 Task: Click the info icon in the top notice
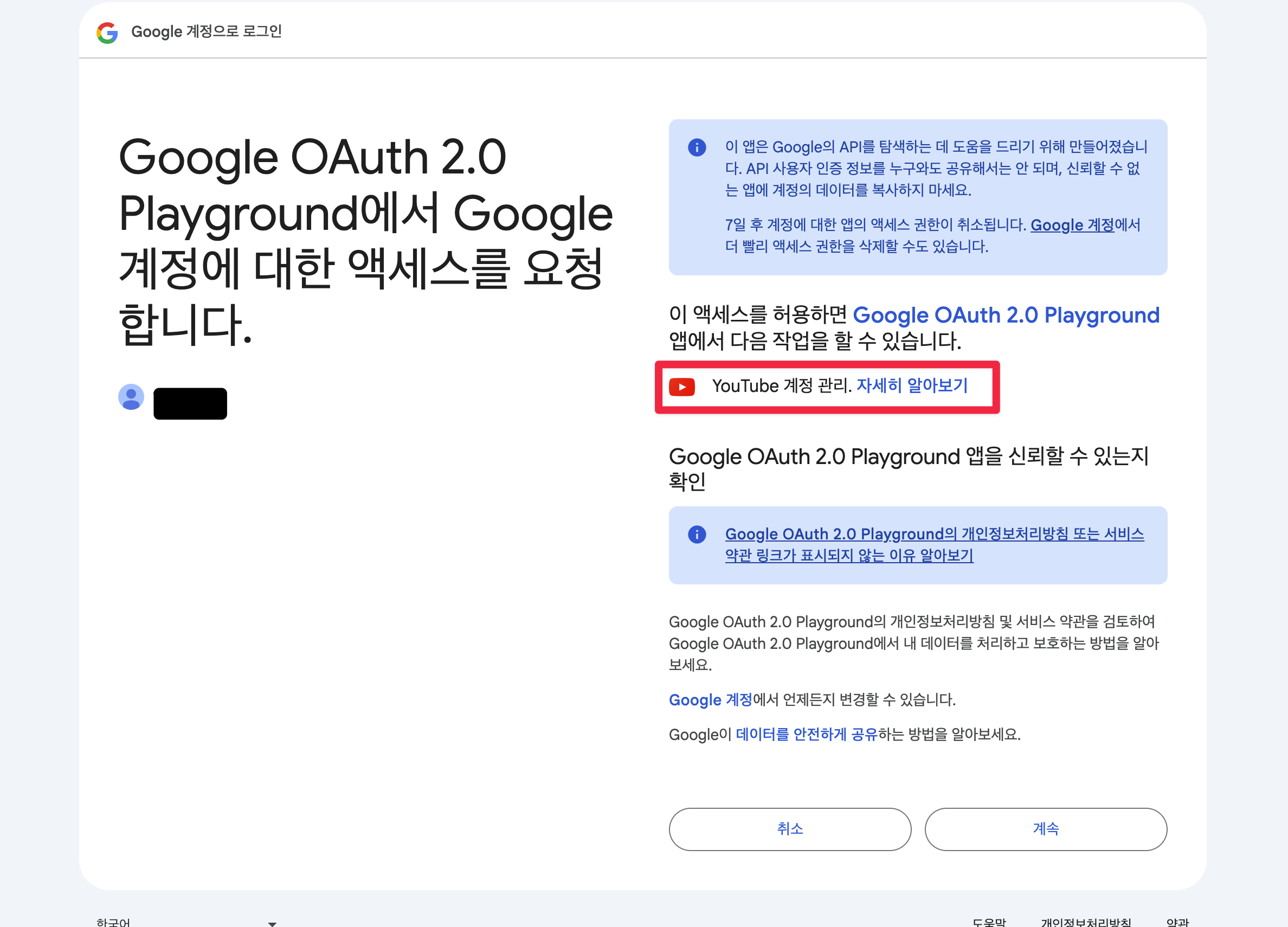coord(697,147)
